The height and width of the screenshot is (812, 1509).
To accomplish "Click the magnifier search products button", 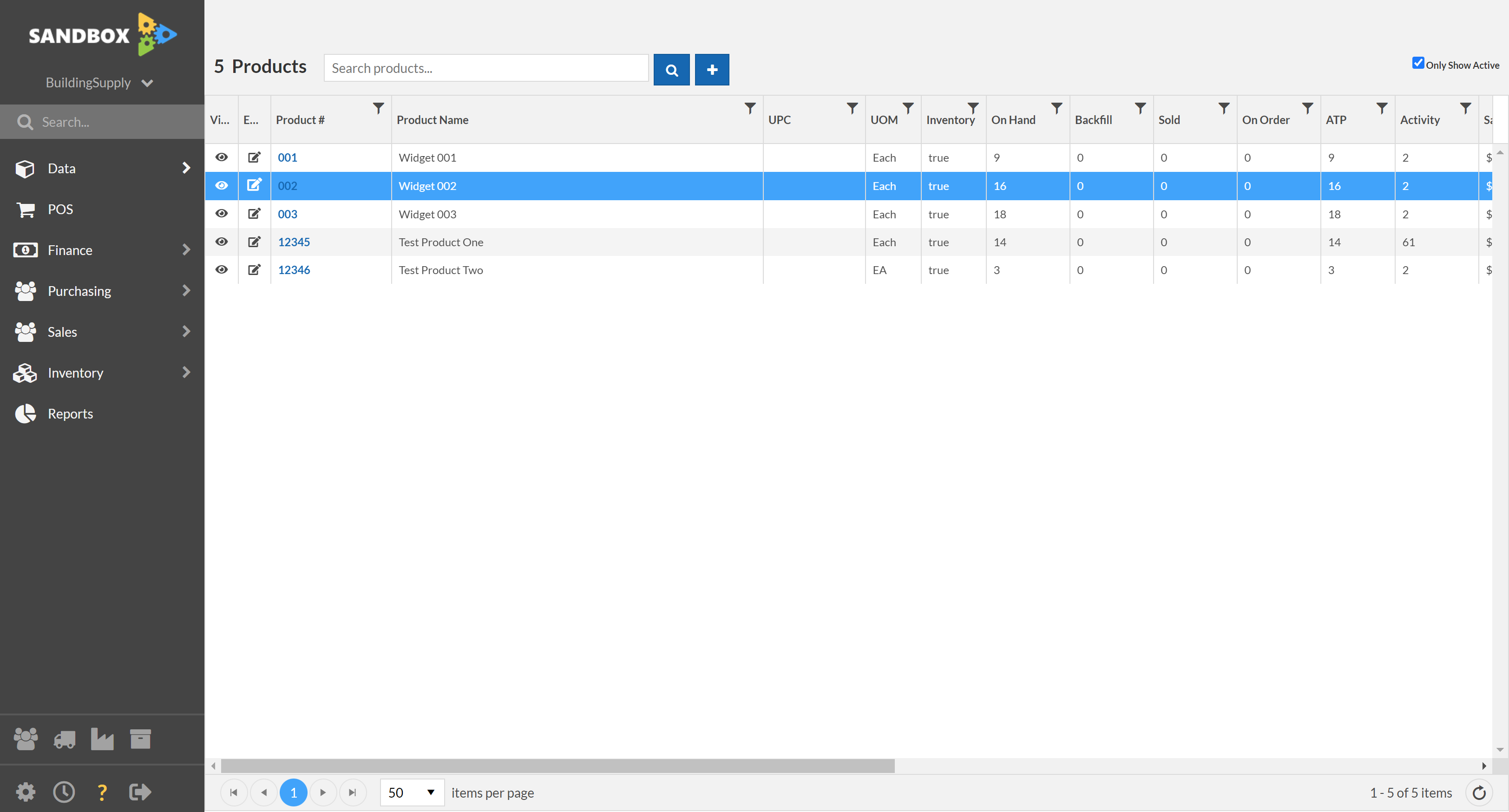I will [x=671, y=70].
